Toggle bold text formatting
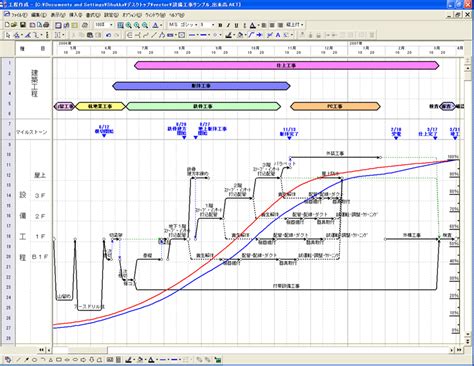 point(220,25)
